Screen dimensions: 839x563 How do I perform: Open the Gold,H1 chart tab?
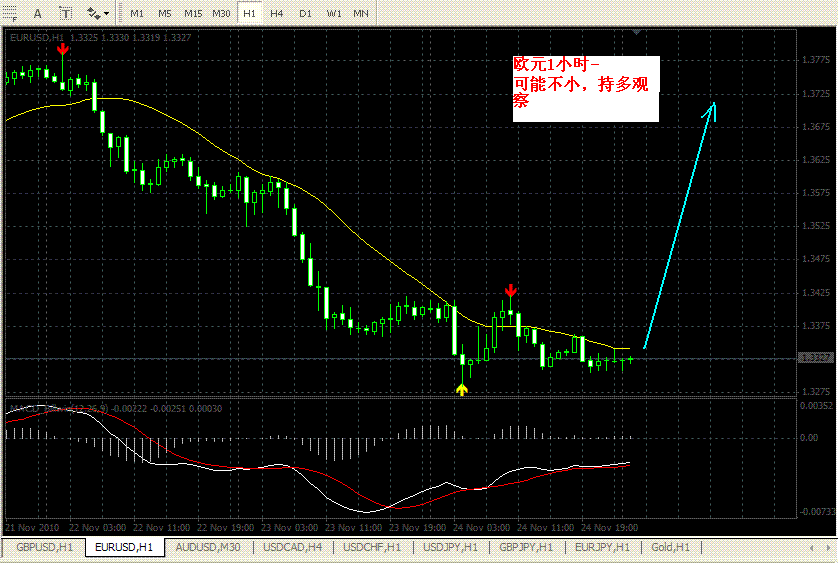click(x=670, y=547)
